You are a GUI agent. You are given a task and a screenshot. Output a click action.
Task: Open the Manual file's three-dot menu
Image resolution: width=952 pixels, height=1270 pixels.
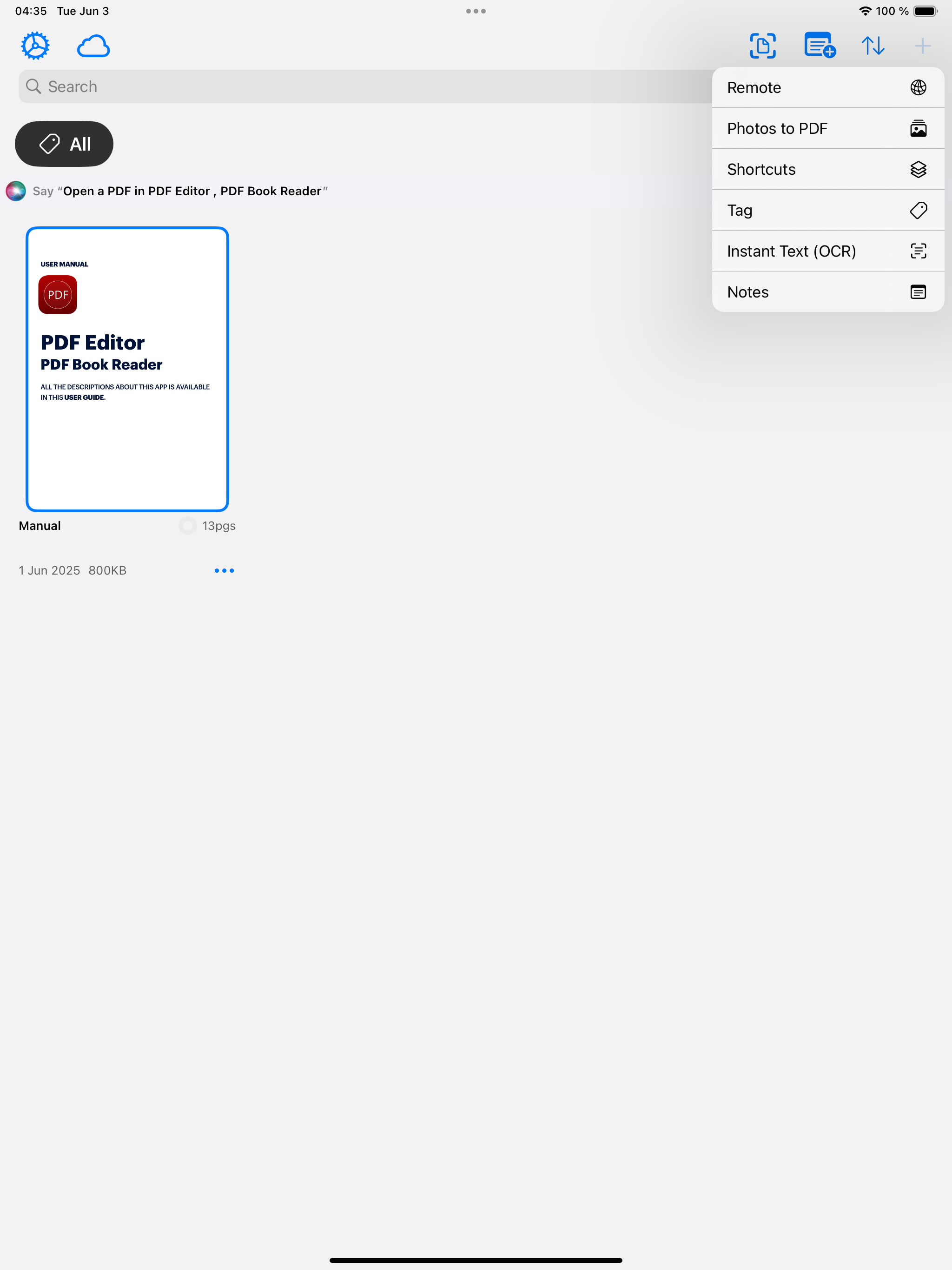[224, 570]
